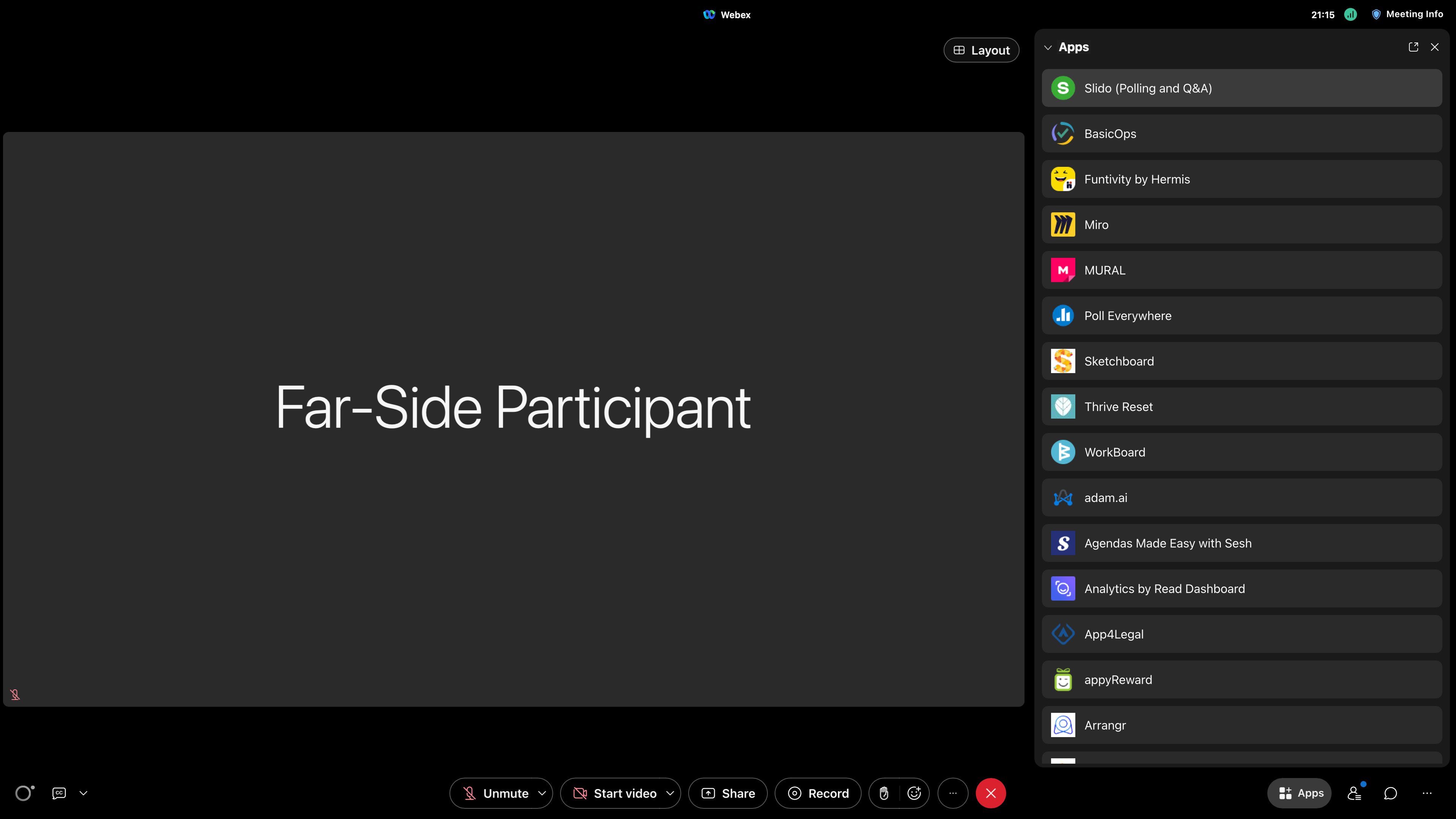The width and height of the screenshot is (1456, 819).
Task: Open the Apps launcher button
Action: (x=1299, y=793)
